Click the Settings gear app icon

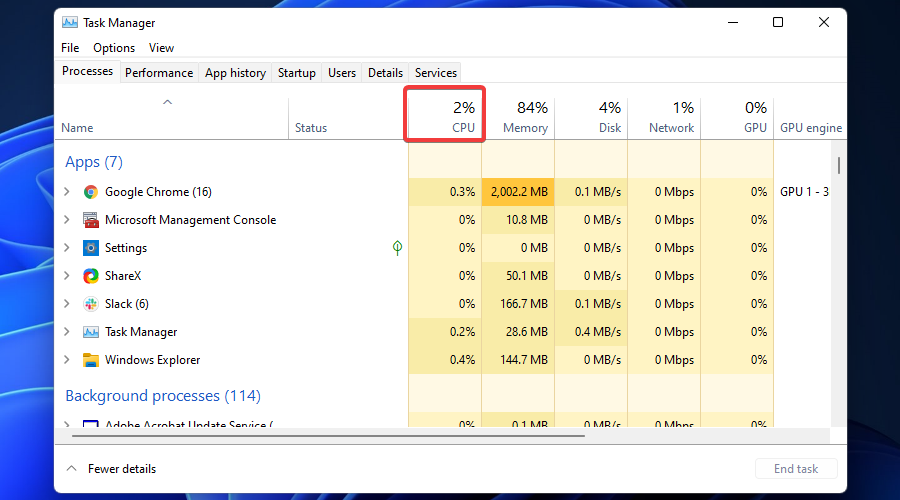(91, 248)
